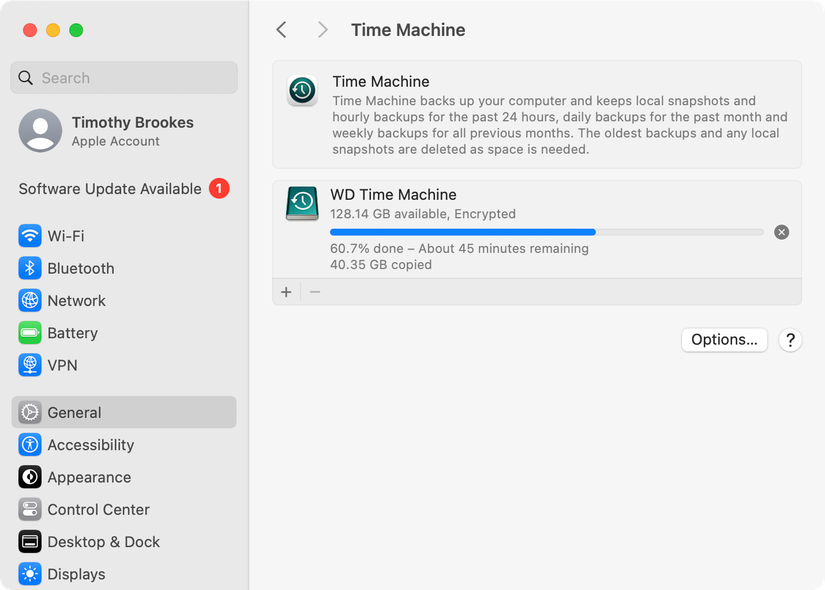Navigate back using the left chevron
Image resolution: width=825 pixels, height=590 pixels.
pos(281,30)
